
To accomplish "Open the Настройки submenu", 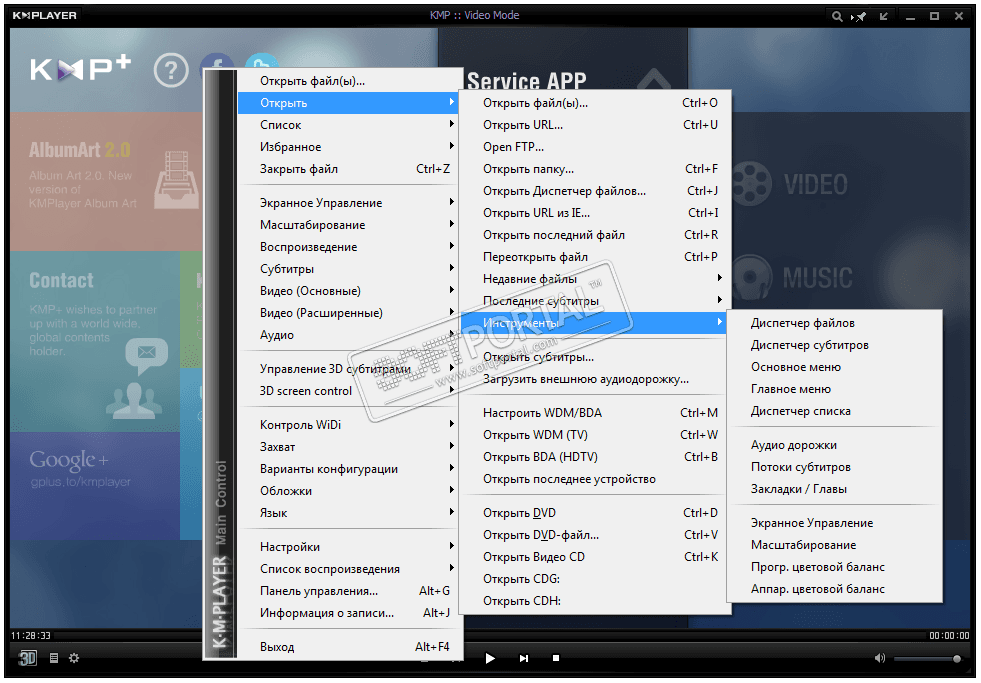I will pos(348,547).
